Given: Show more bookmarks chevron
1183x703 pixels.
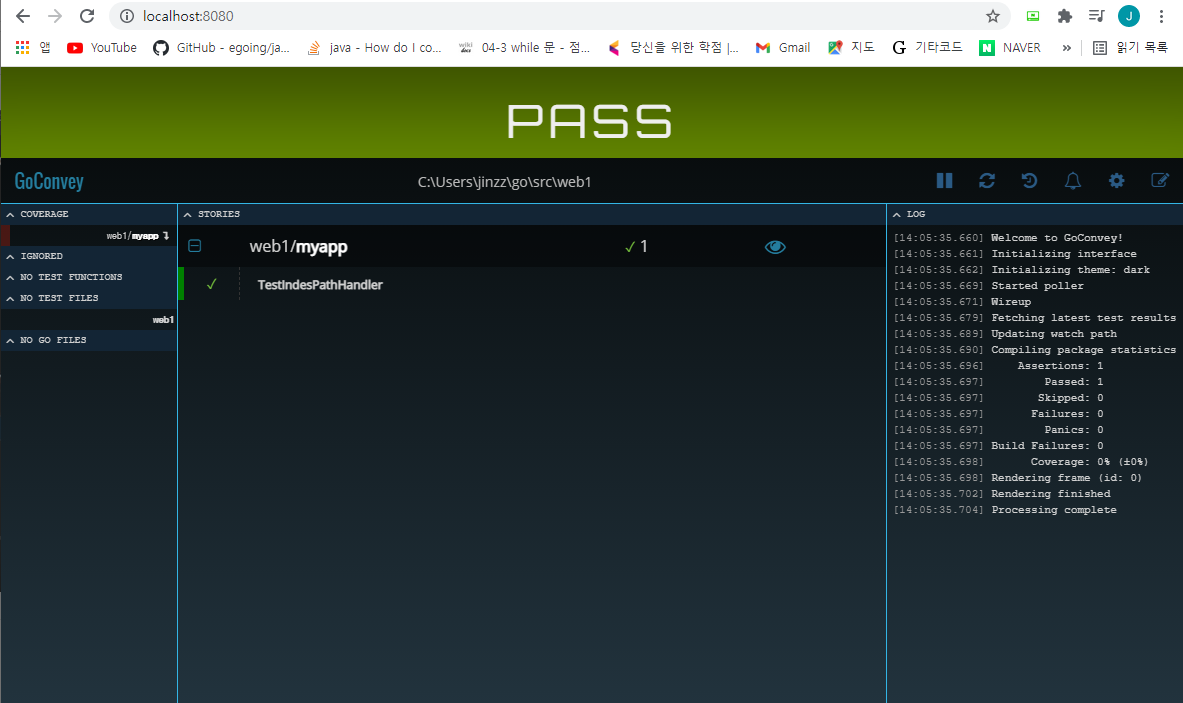Looking at the screenshot, I should click(x=1066, y=48).
